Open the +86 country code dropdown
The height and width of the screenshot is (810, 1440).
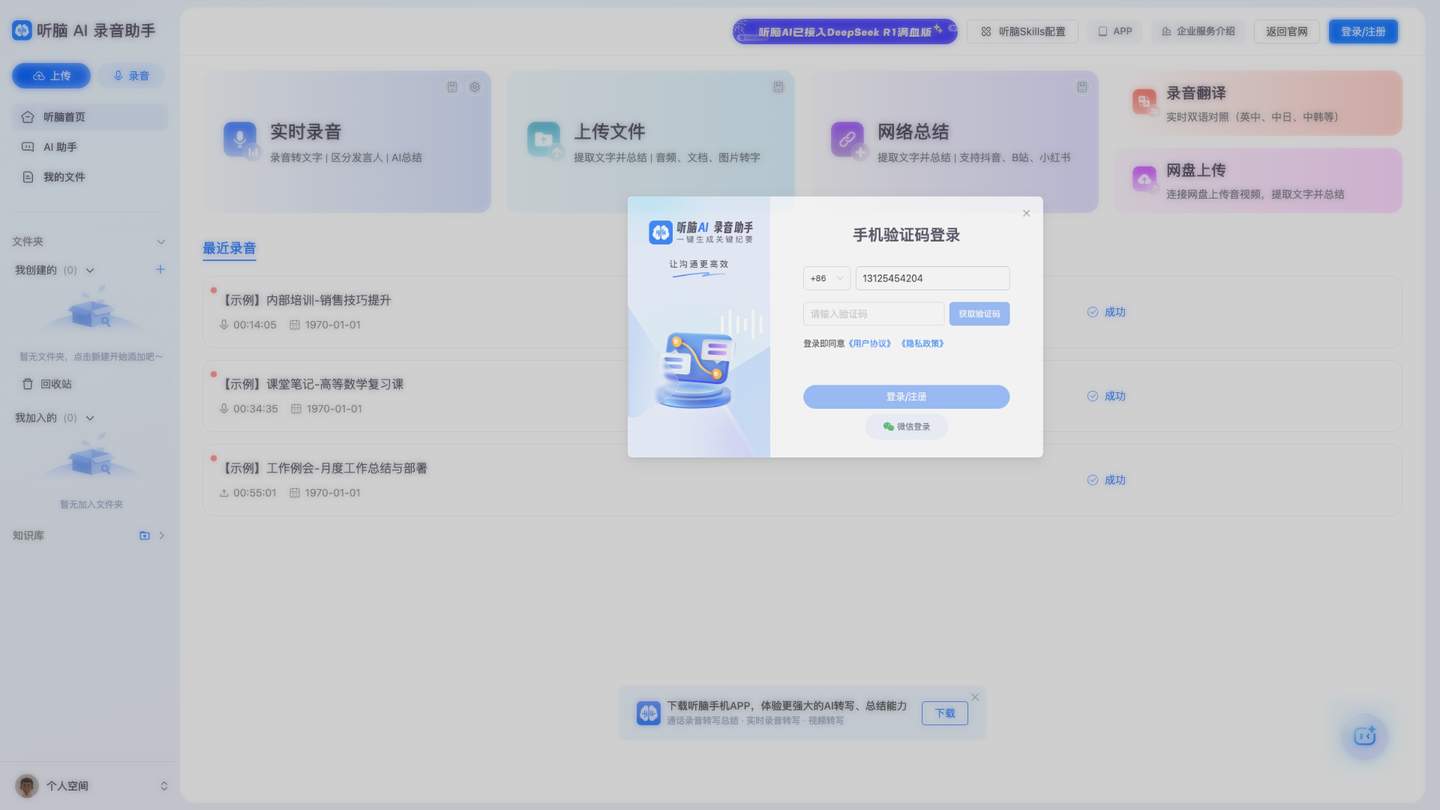pos(827,279)
